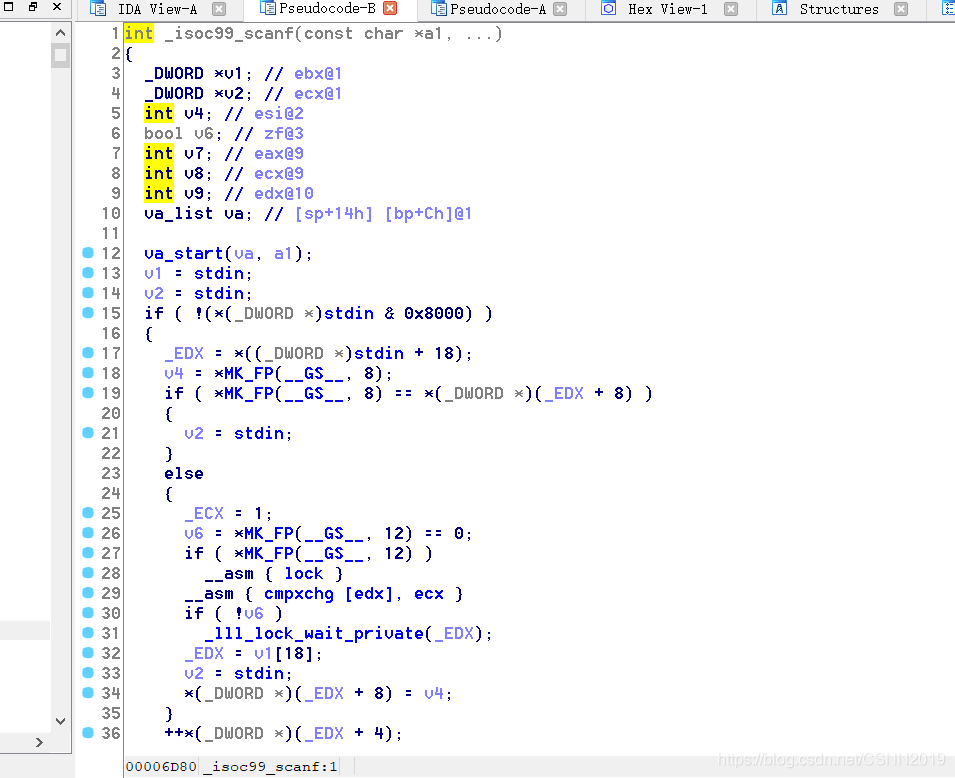
Task: Toggle breakpoint dot on line 36
Action: click(x=88, y=732)
